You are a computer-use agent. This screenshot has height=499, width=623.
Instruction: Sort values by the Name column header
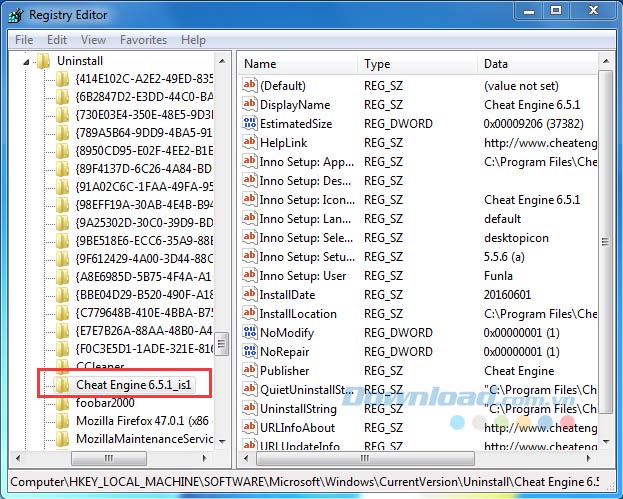299,64
